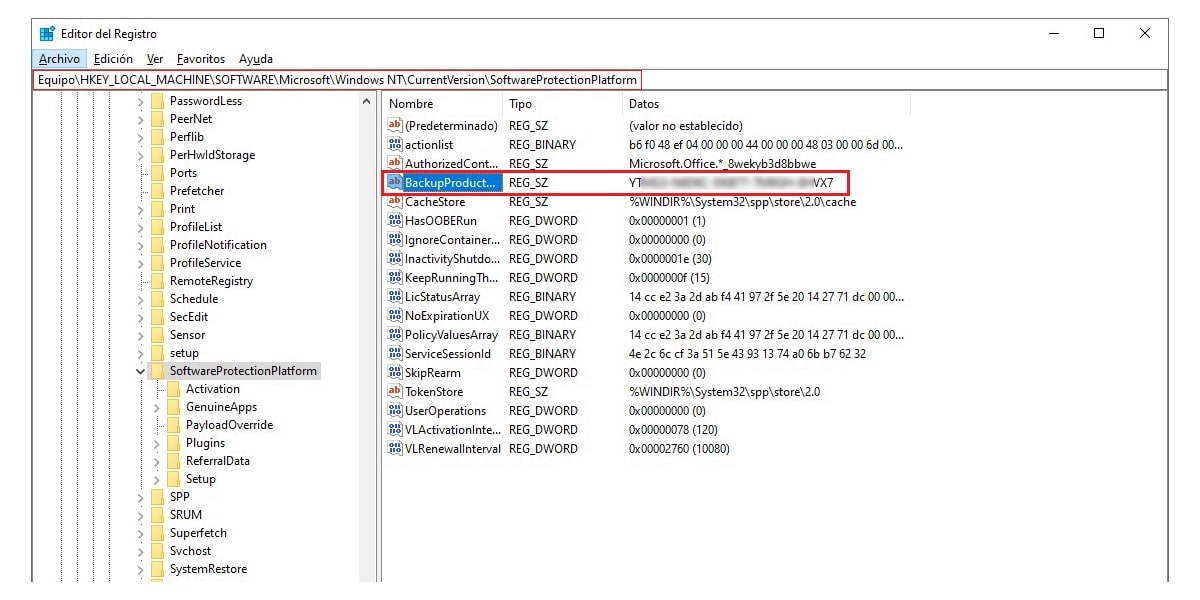This screenshot has height=600, width=1200.
Task: Click the string icon next to TokenStore
Action: pos(394,392)
